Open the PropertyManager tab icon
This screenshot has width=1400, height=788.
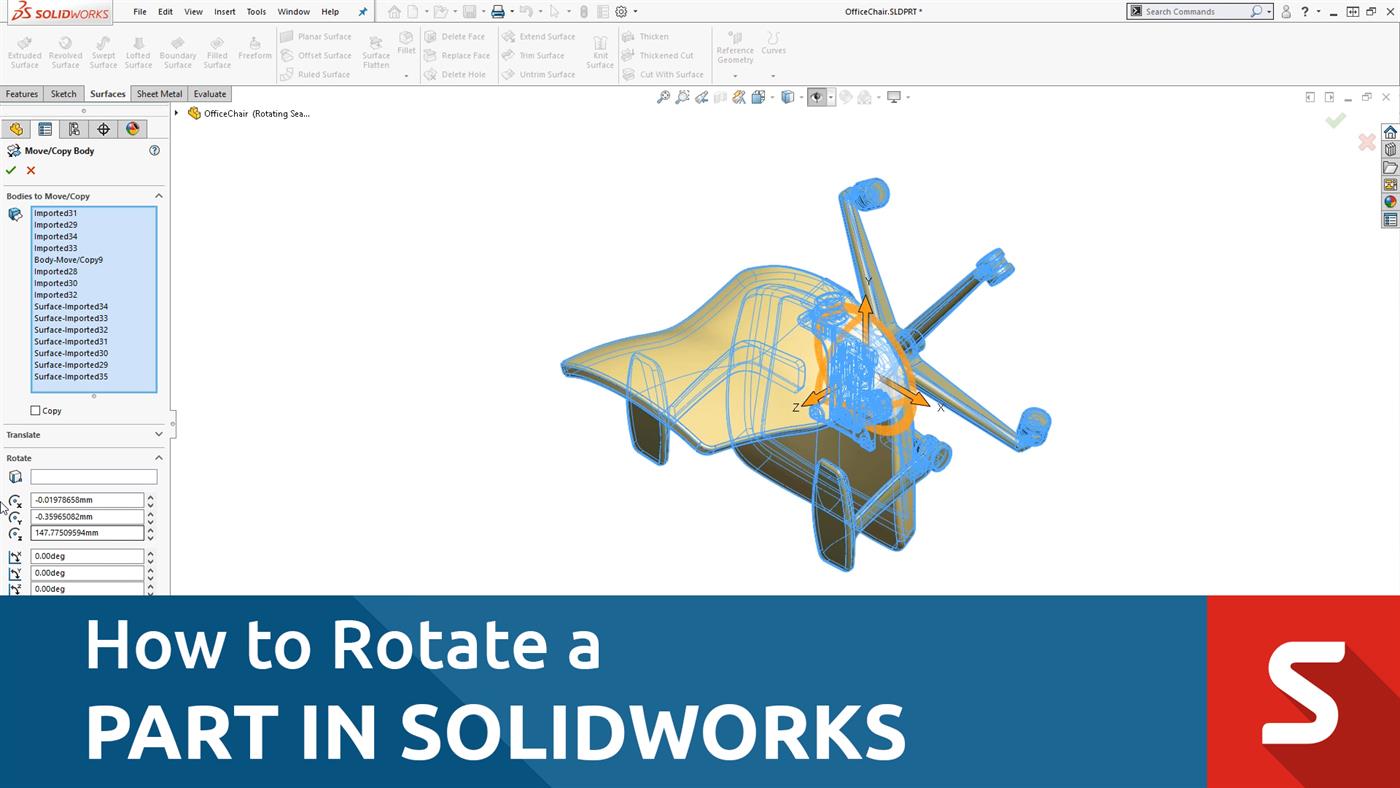click(45, 129)
